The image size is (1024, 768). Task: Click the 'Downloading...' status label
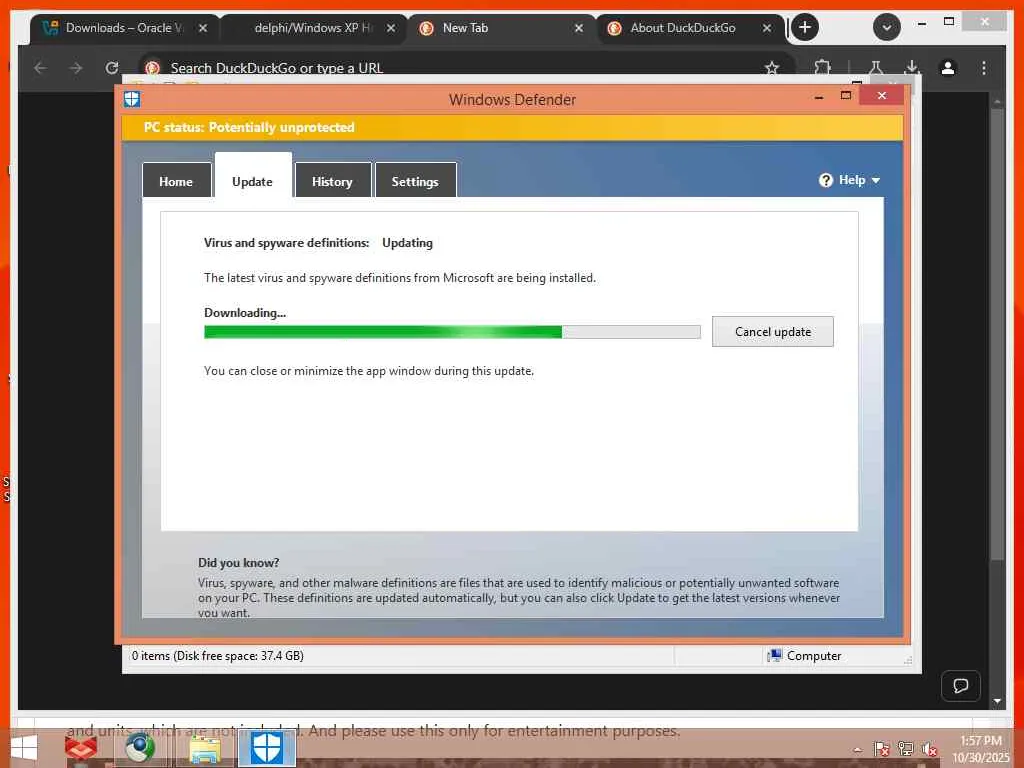tap(245, 313)
